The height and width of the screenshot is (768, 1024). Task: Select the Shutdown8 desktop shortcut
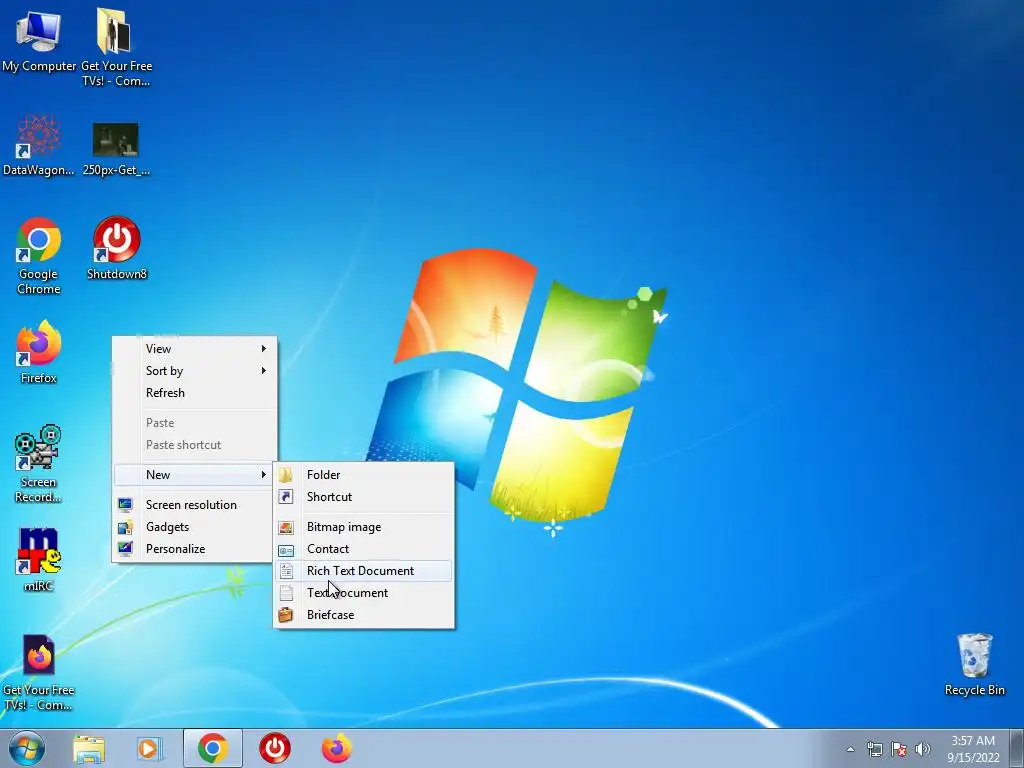click(x=117, y=248)
